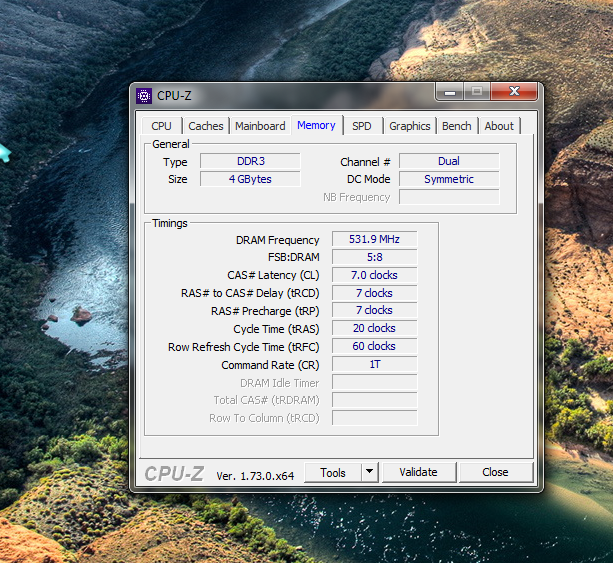Screen dimensions: 613x563
Task: Click the 4 GBytes size value
Action: [x=251, y=179]
